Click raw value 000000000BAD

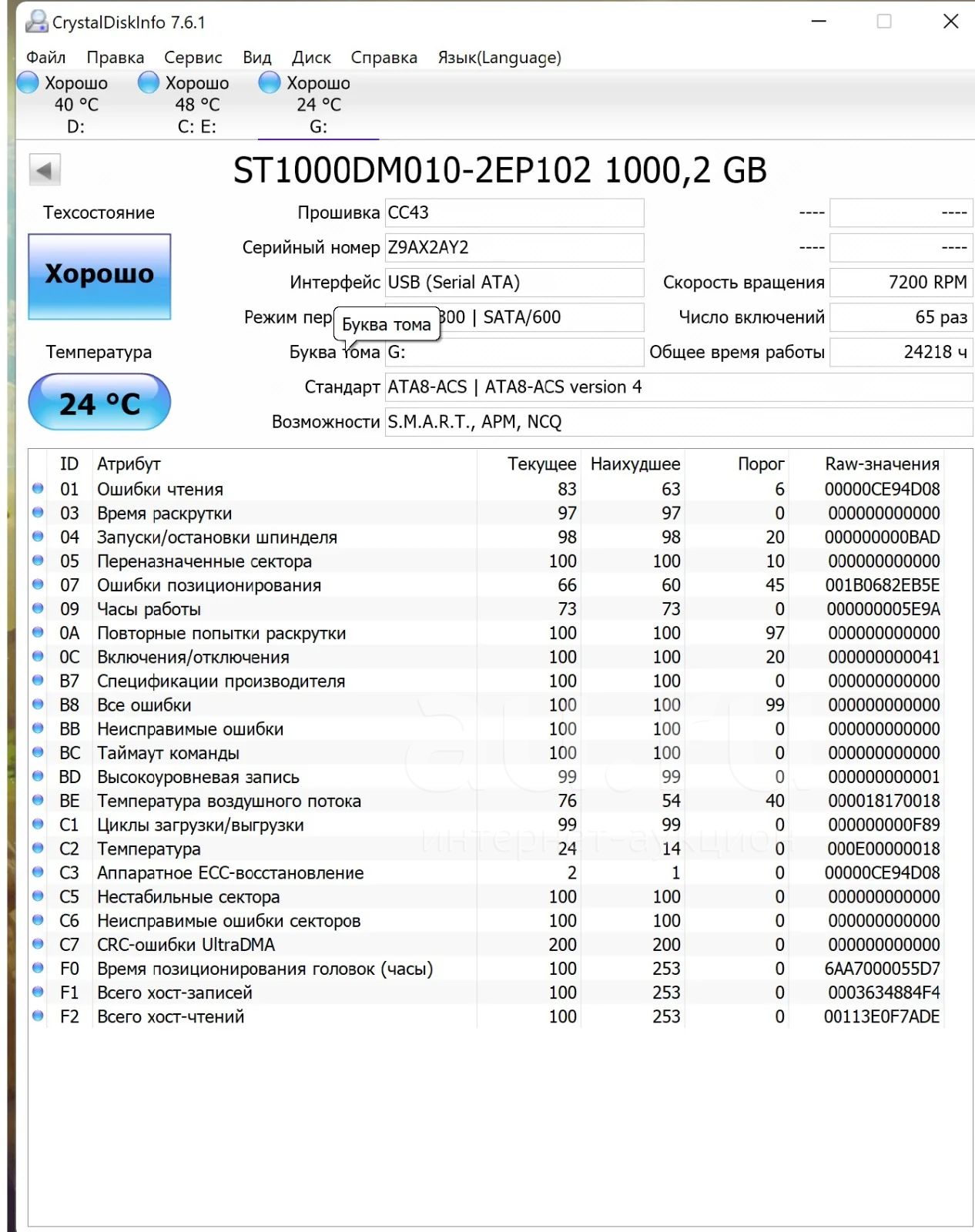(882, 537)
